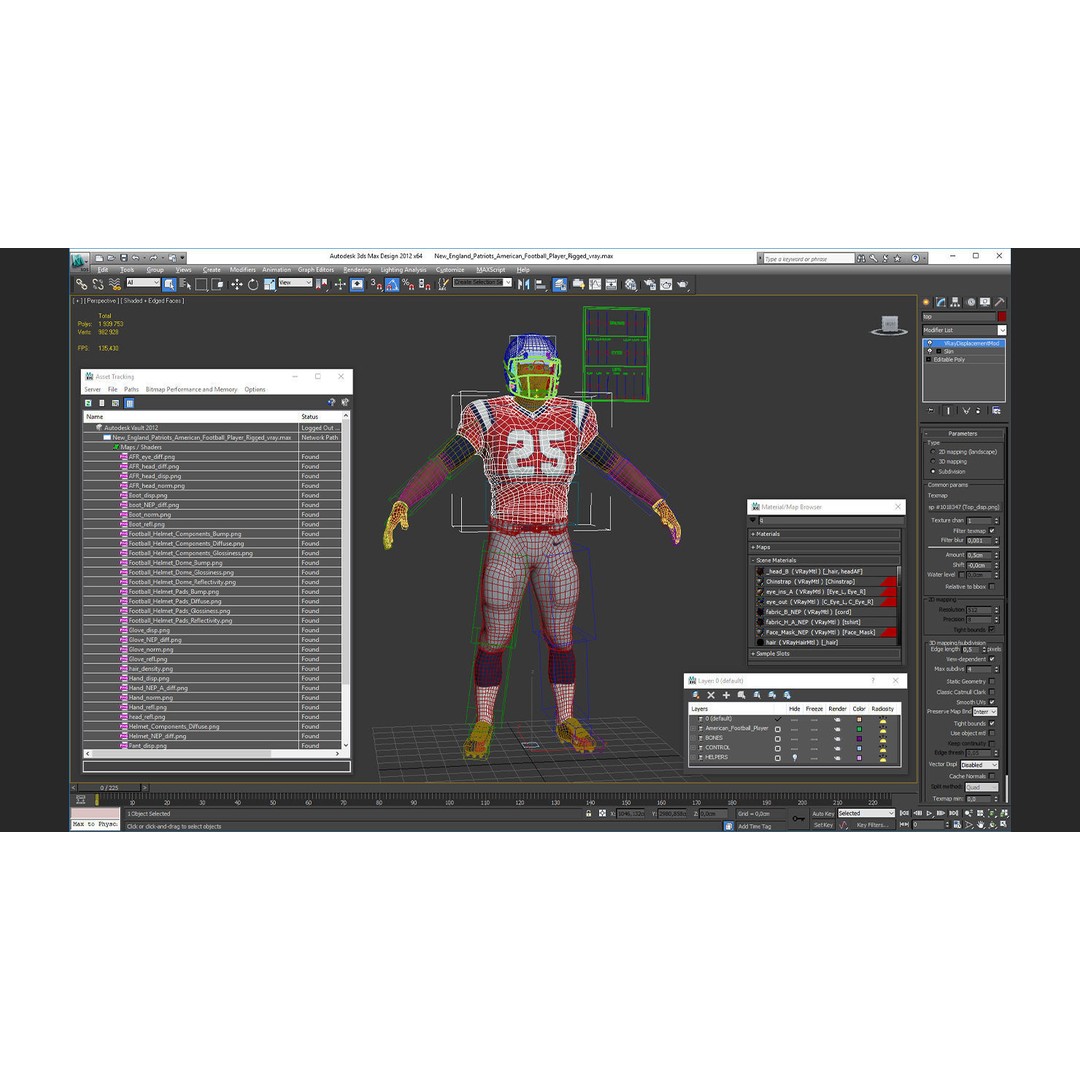Image resolution: width=1080 pixels, height=1080 pixels.
Task: Click the Mirror tool icon
Action: [x=523, y=284]
